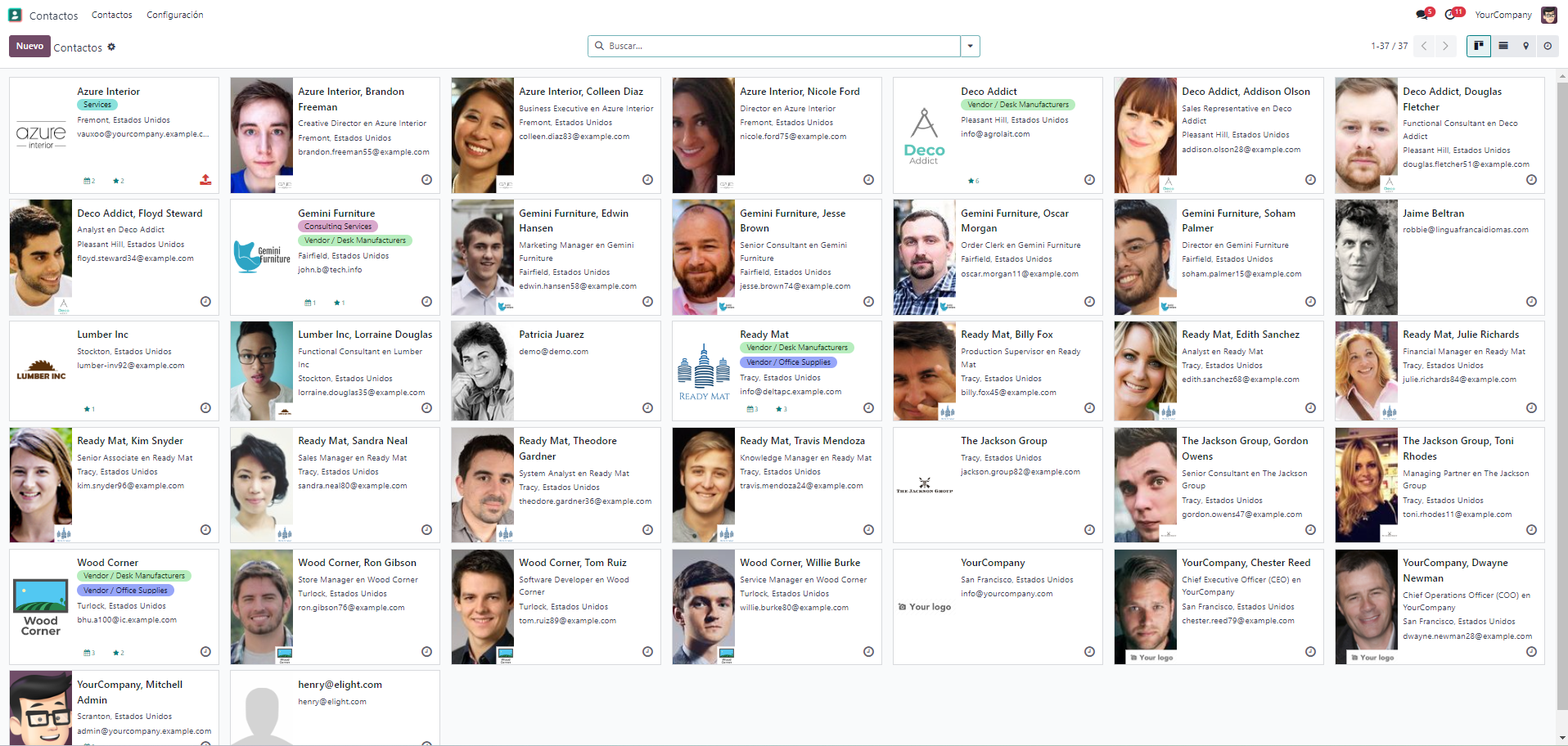The width and height of the screenshot is (1568, 746).
Task: Click email 'robbie@linguafrancaidiomas.com'
Action: point(1466,230)
